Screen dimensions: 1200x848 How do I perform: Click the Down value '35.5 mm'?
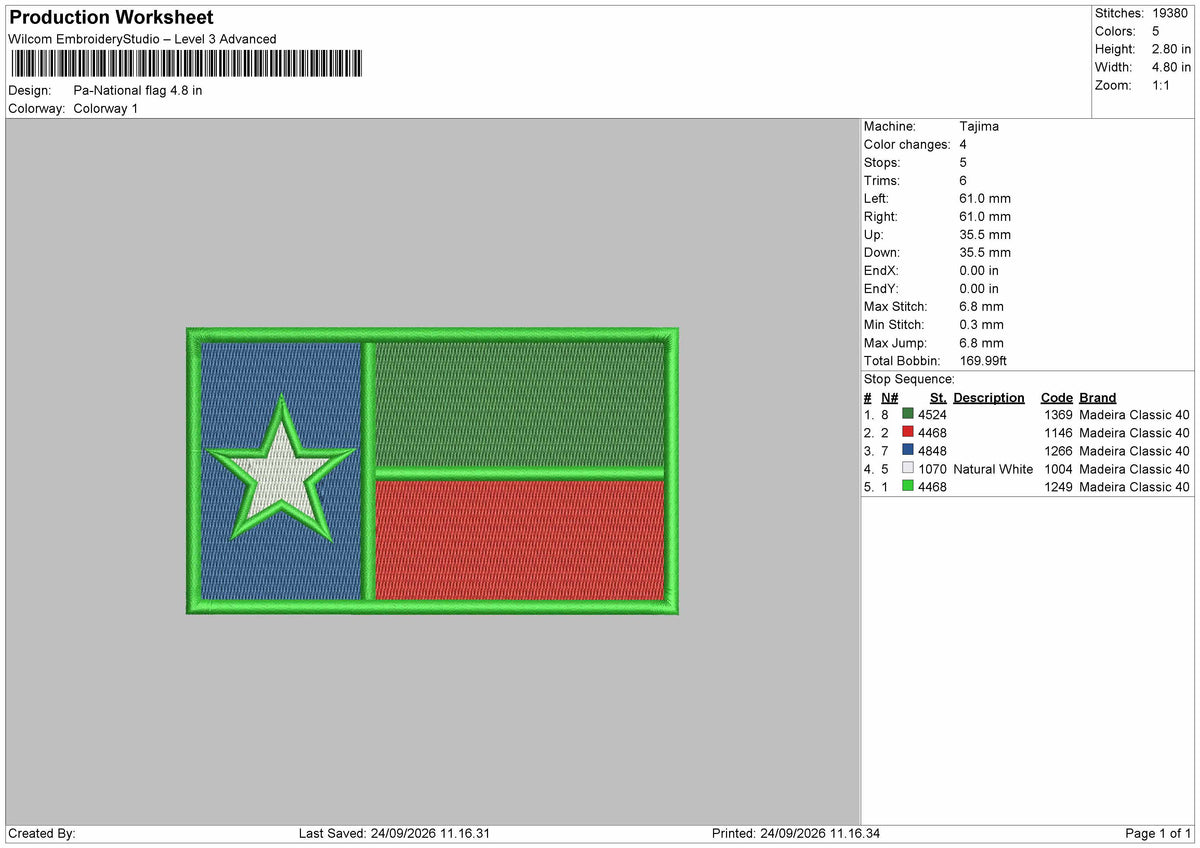(x=985, y=252)
